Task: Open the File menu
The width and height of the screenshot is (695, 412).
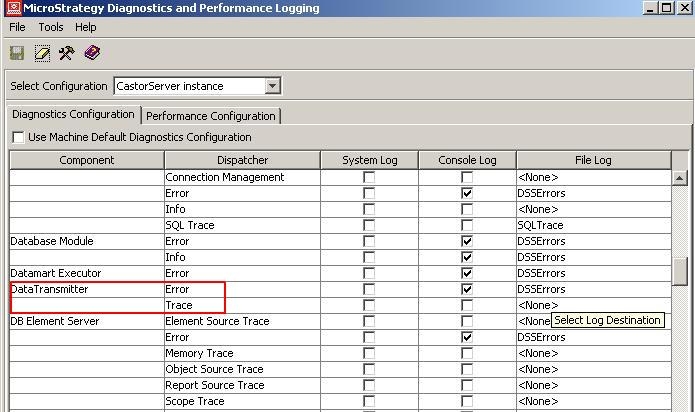Action: [17, 27]
